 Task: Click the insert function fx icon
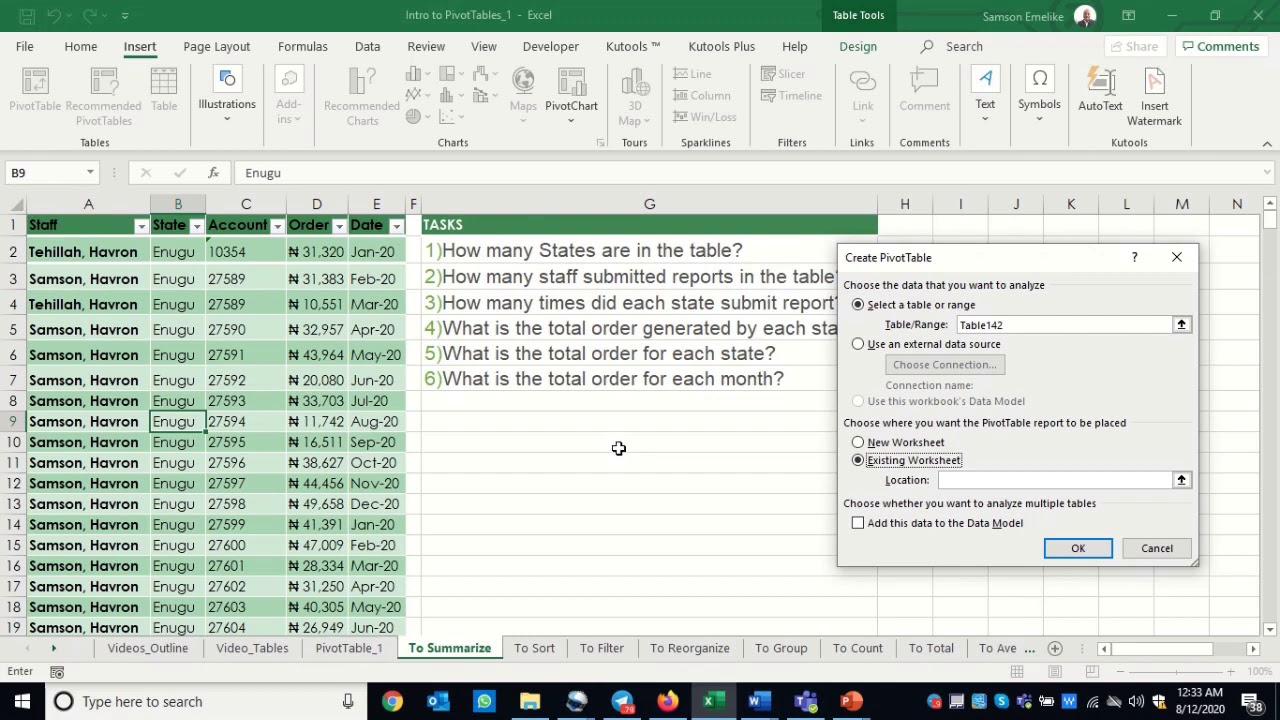pyautogui.click(x=213, y=173)
